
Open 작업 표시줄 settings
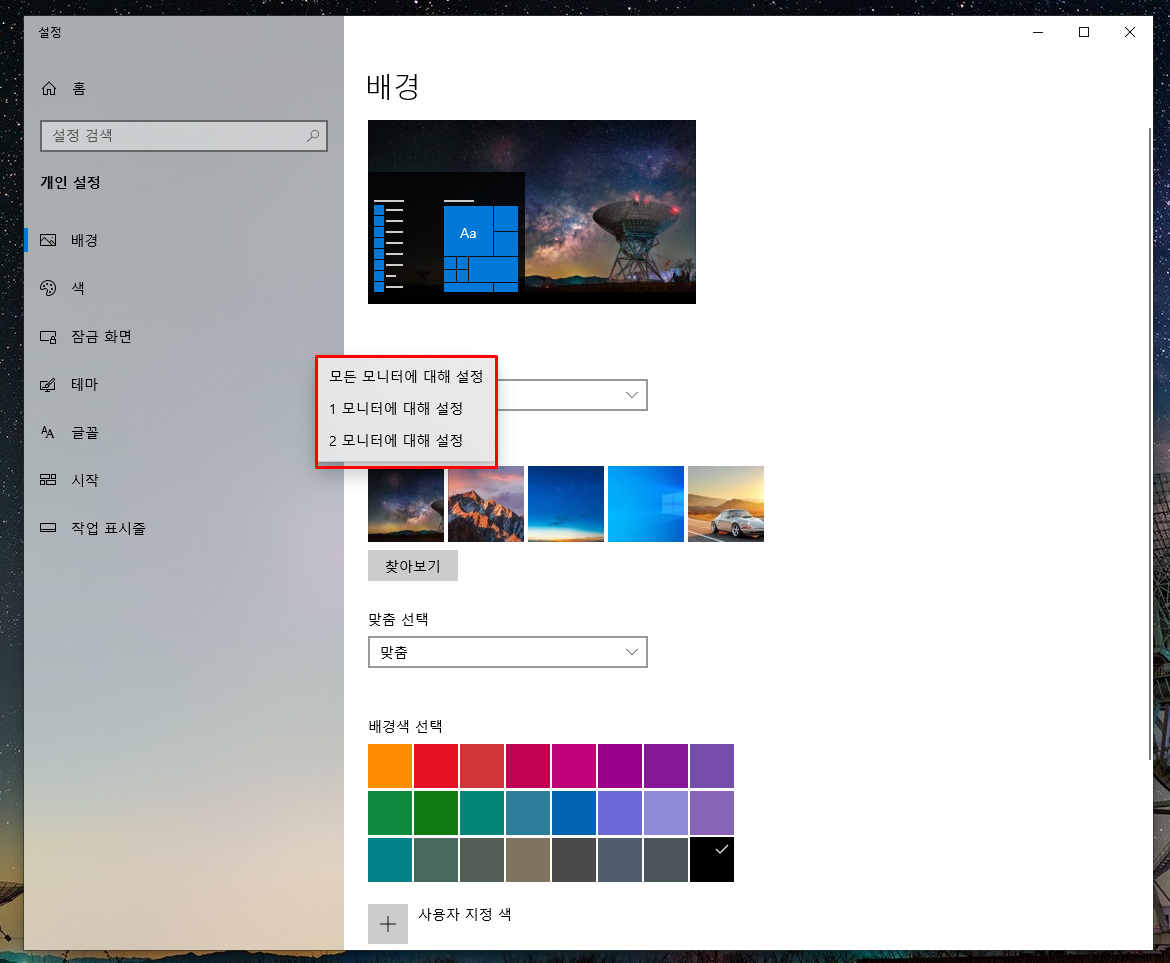pos(108,528)
